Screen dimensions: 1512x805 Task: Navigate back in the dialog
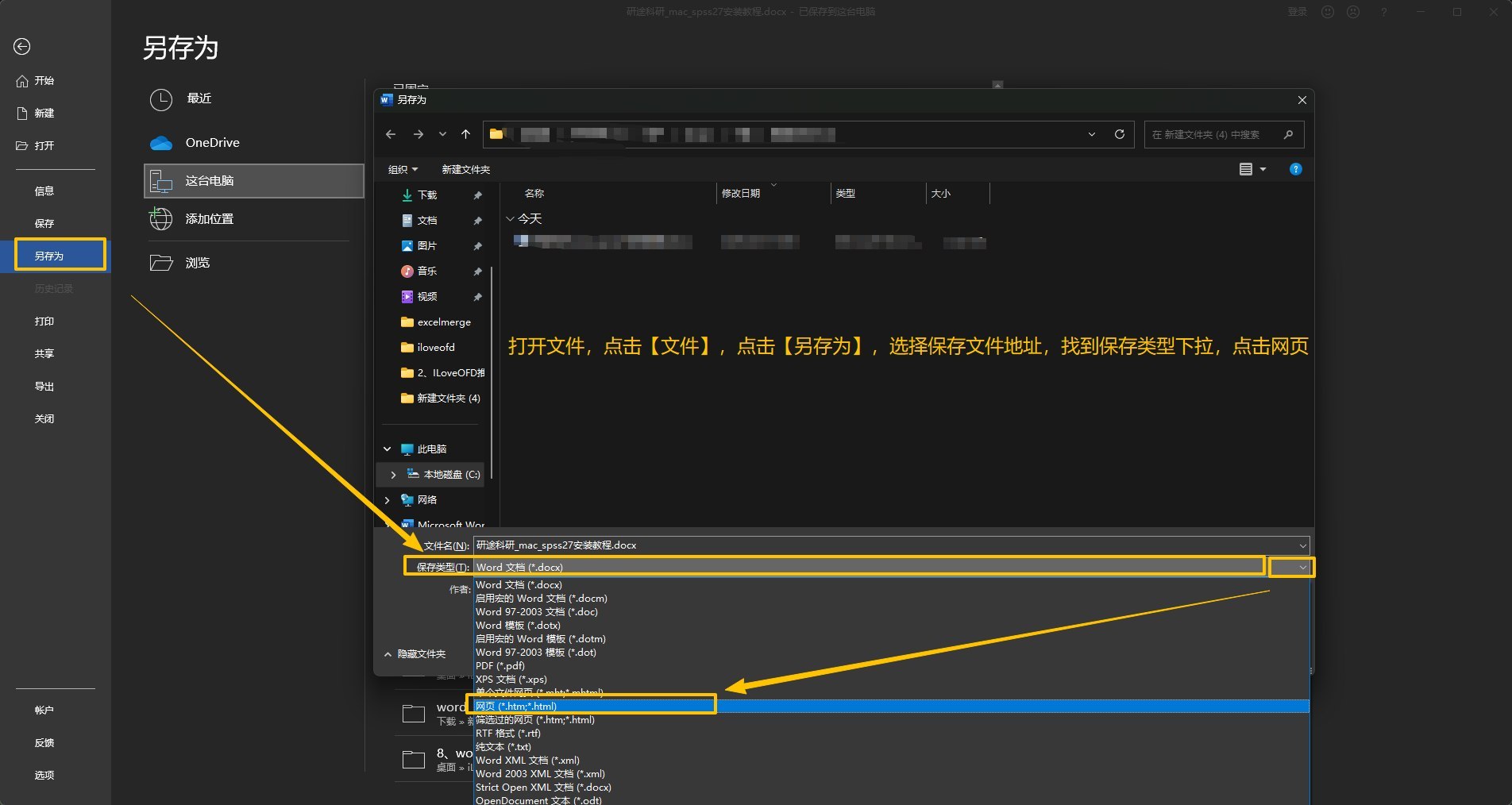coord(391,134)
